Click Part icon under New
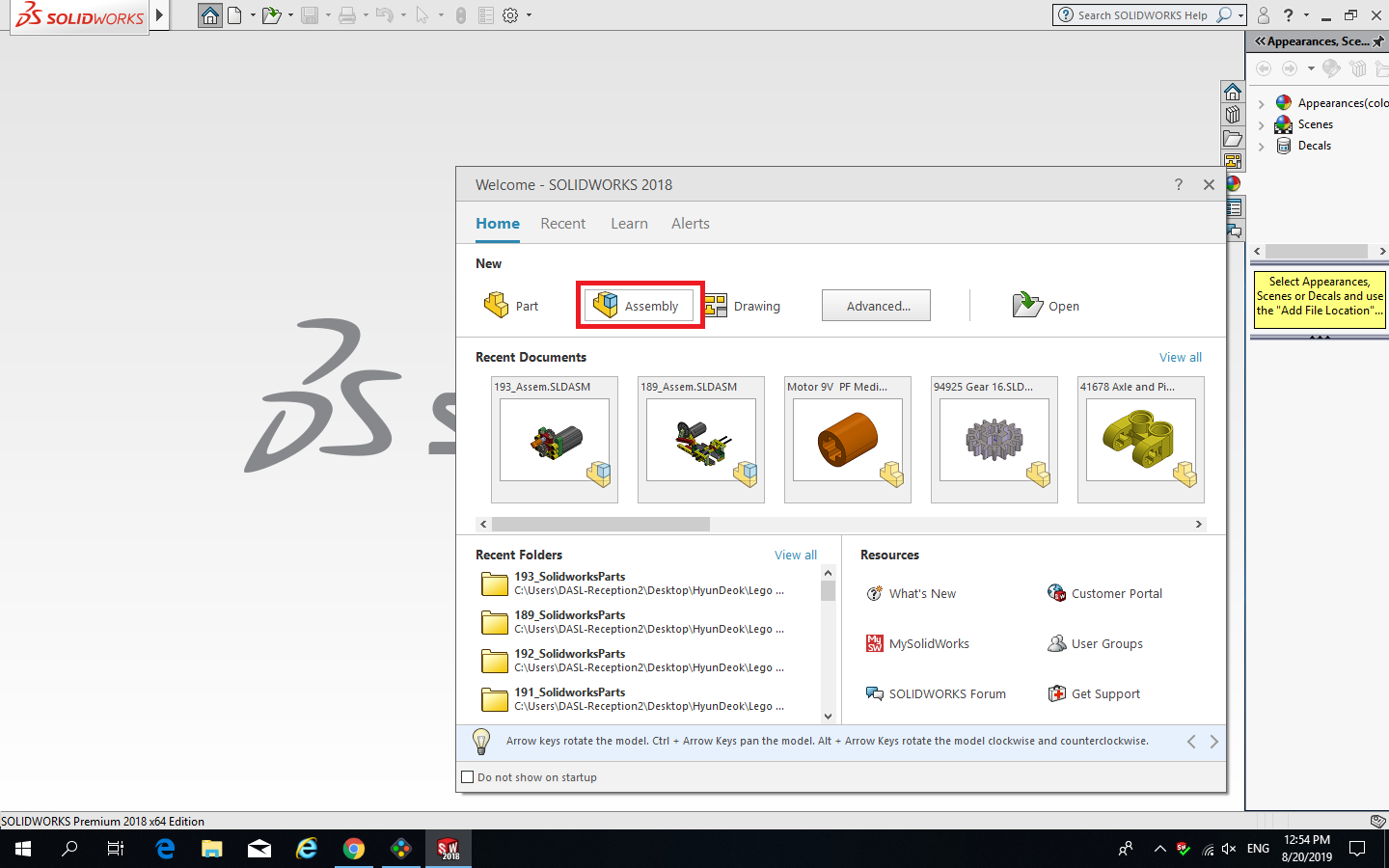The image size is (1389, 868). 496,305
